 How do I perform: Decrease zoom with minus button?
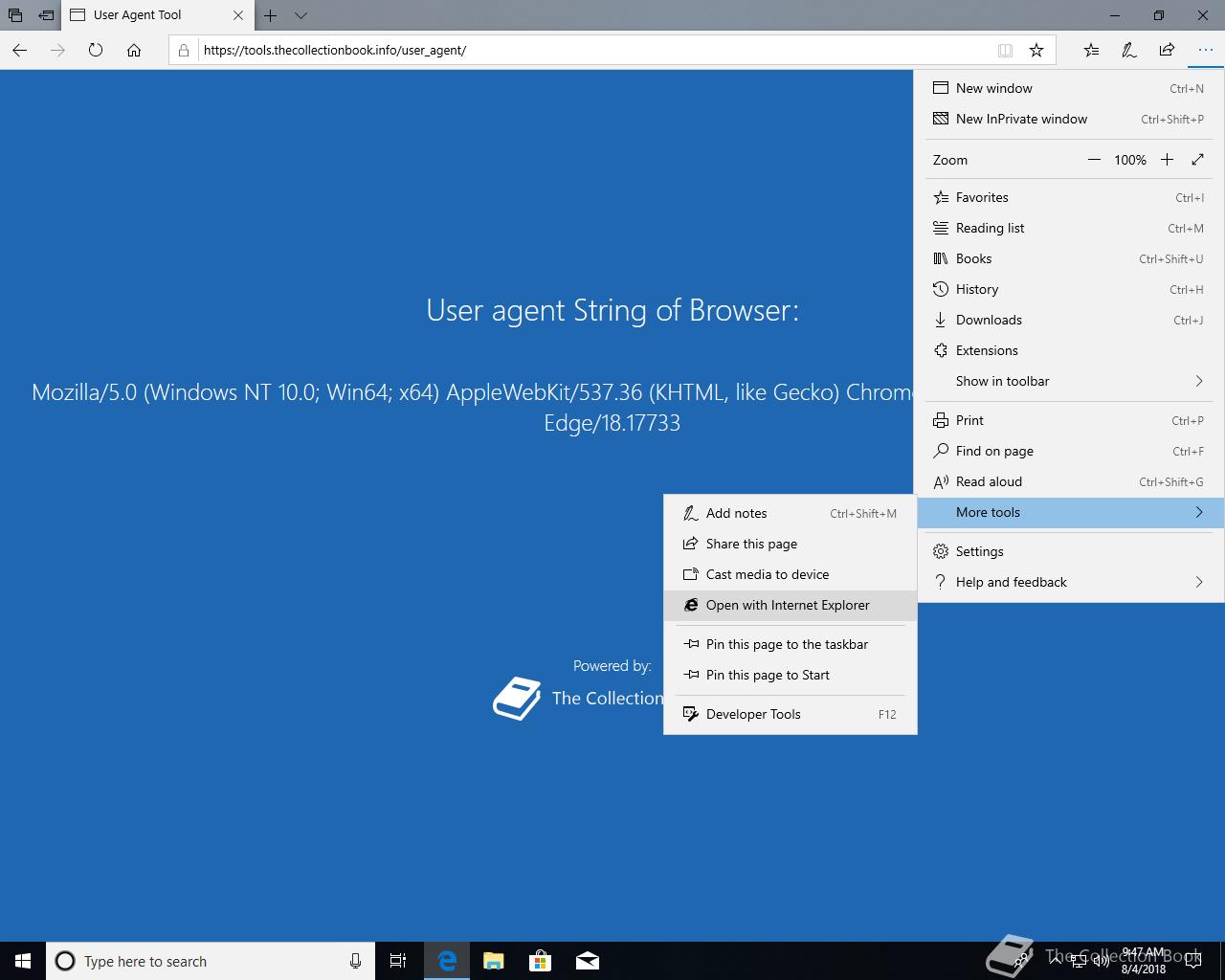[1094, 160]
